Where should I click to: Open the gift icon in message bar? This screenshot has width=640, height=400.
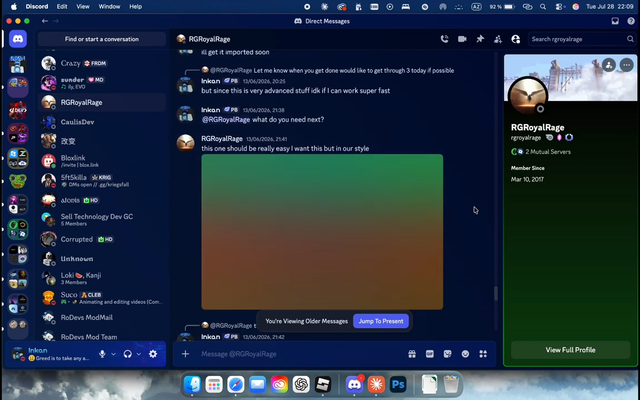point(412,354)
